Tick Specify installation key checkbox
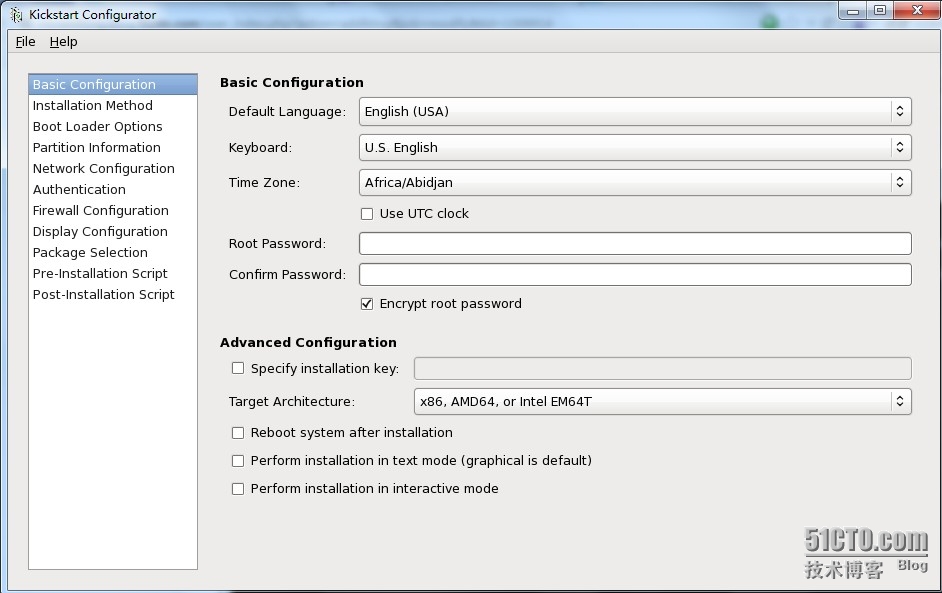The image size is (942, 593). pos(238,368)
